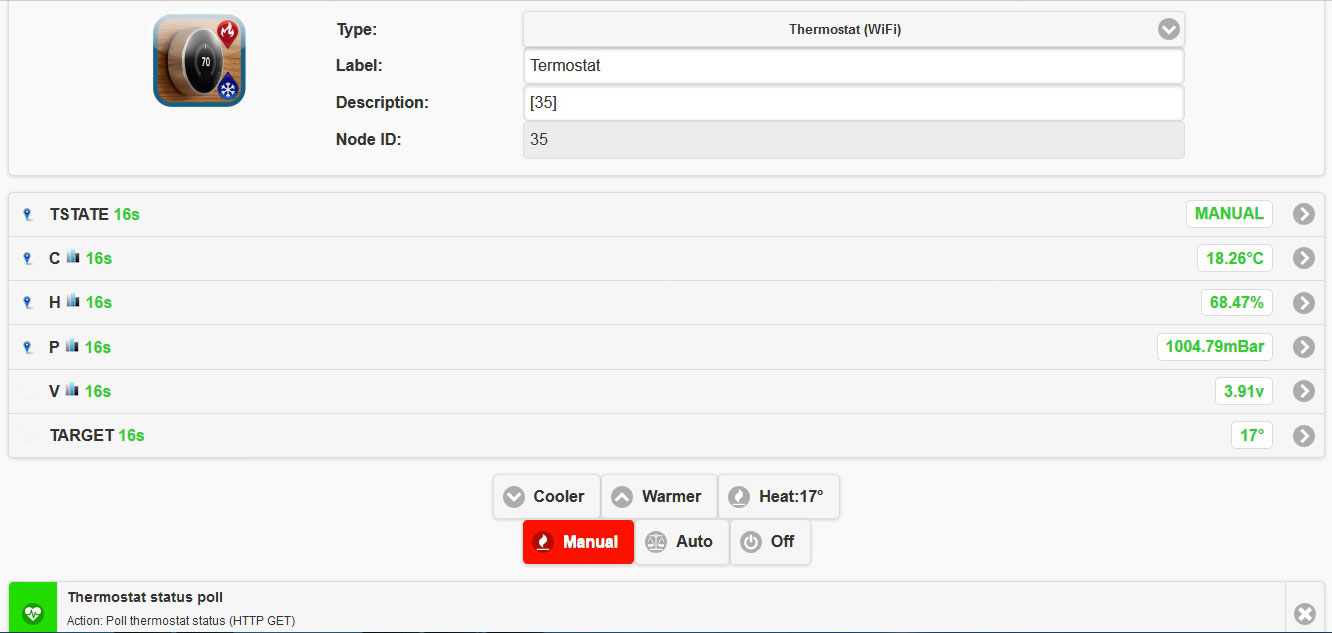1332x633 pixels.
Task: Remove the Thermostat status poll entry
Action: click(1304, 613)
